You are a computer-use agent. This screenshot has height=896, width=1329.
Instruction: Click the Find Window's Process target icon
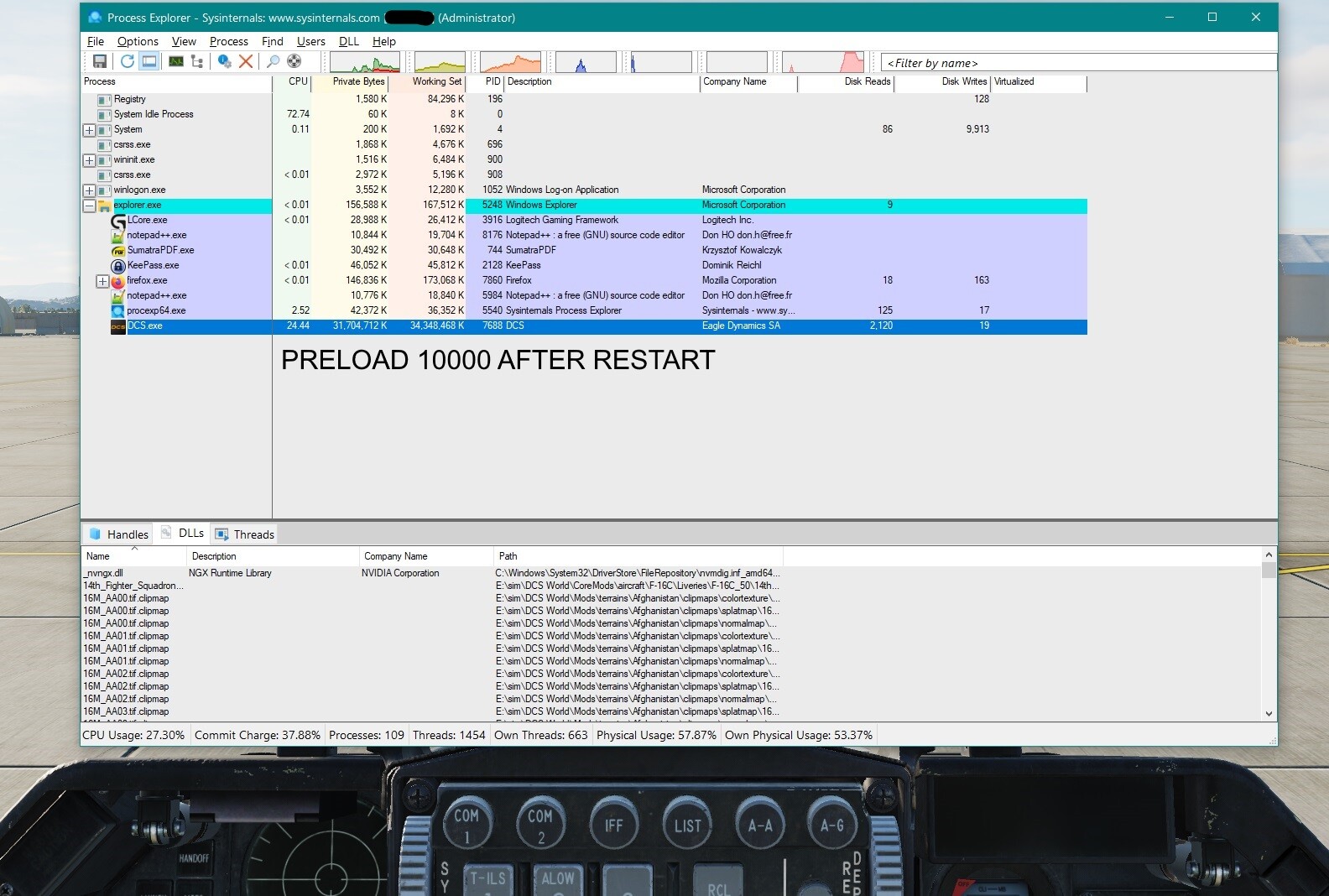click(294, 61)
